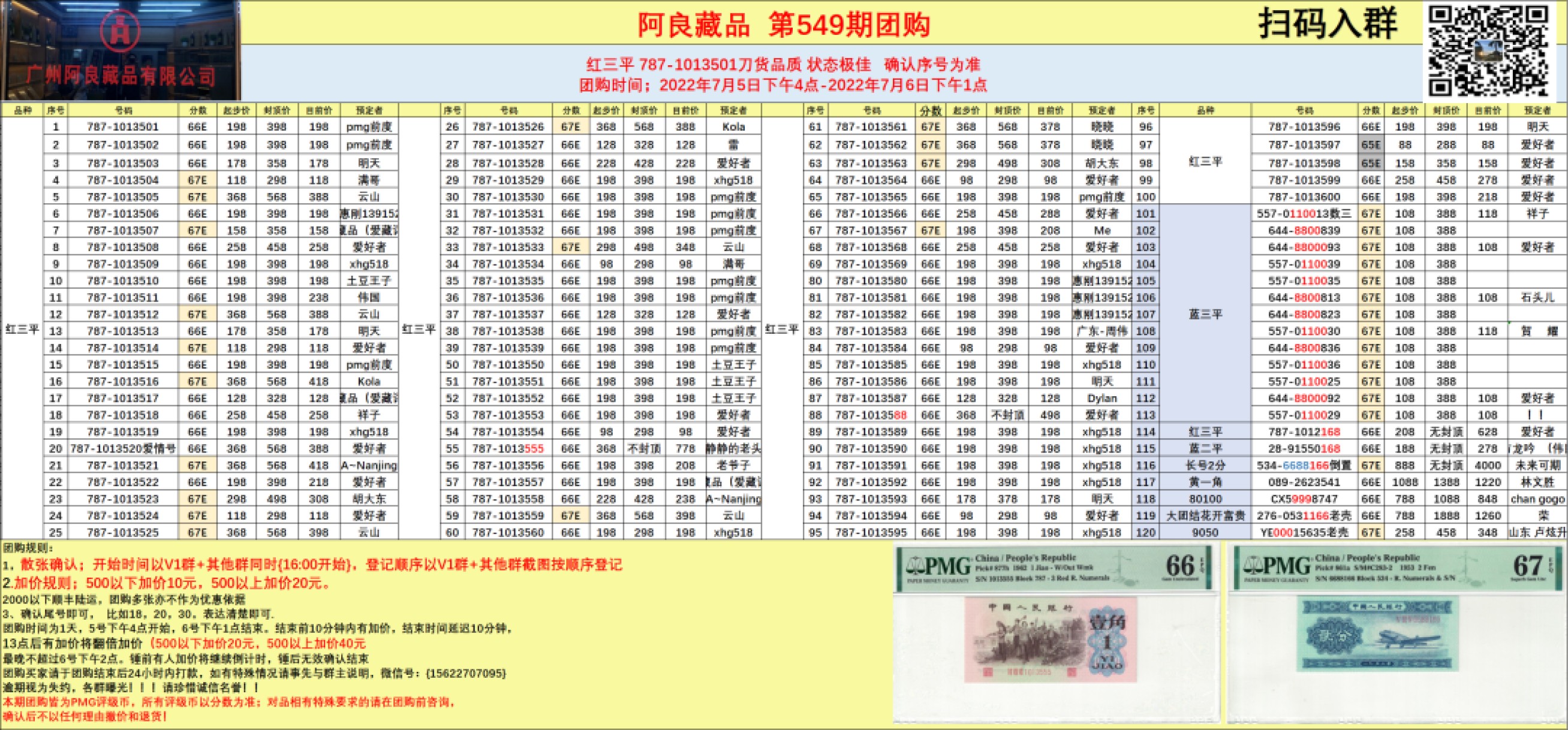Image resolution: width=1568 pixels, height=730 pixels.
Task: Click the 黄一角 category cell
Action: [x=1205, y=482]
